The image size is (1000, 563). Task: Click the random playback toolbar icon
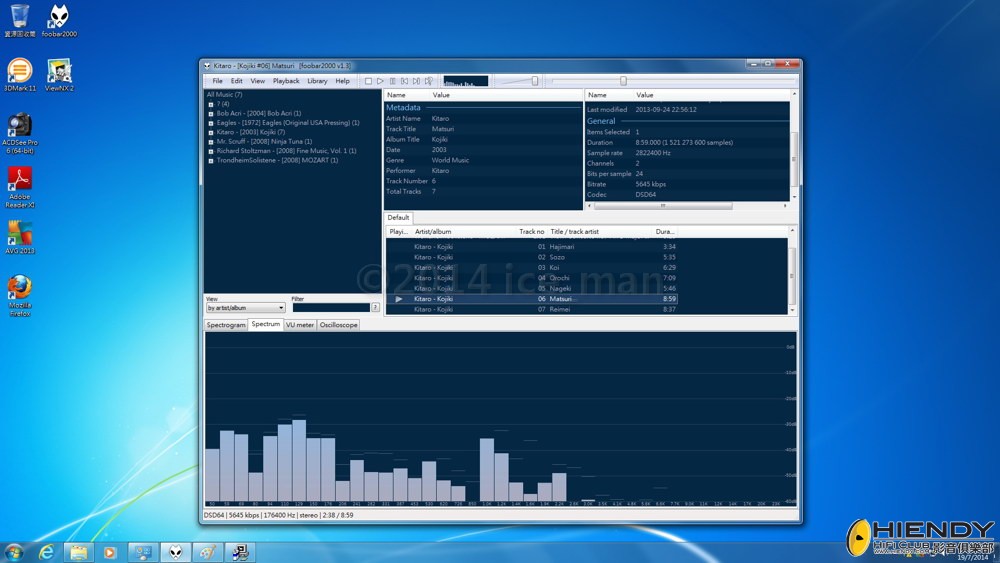click(x=428, y=81)
